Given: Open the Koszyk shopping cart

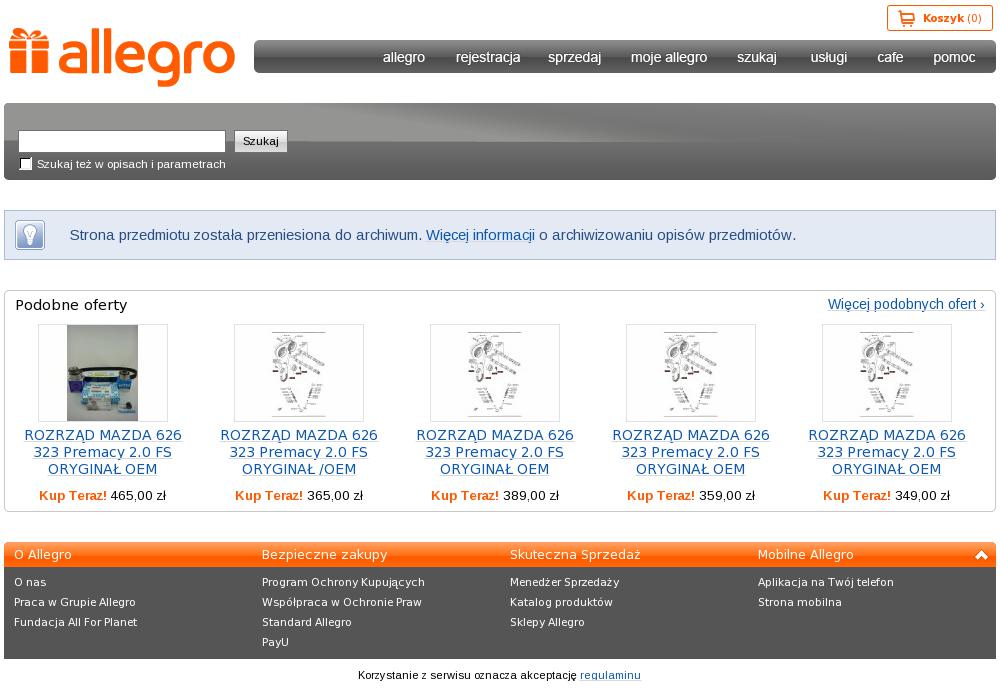Looking at the screenshot, I should (939, 18).
